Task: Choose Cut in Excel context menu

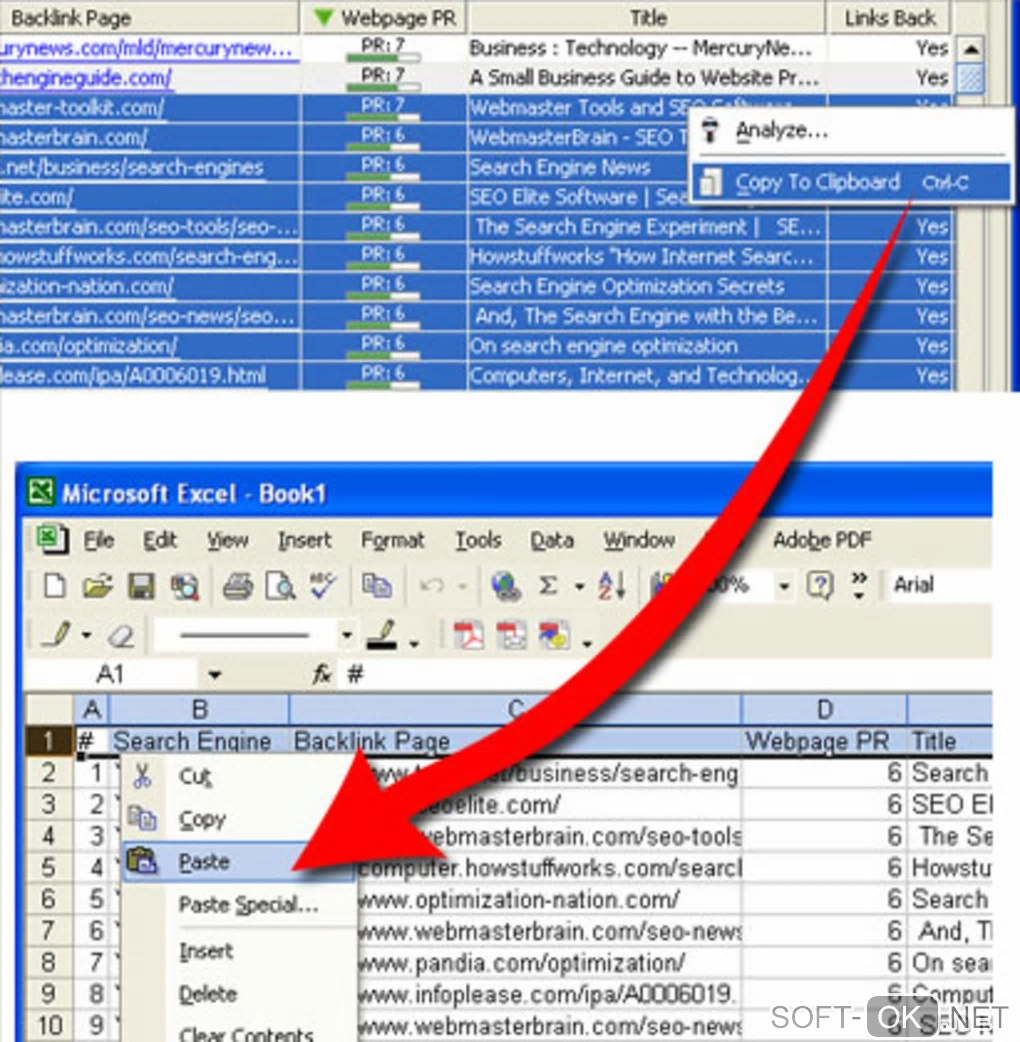Action: coord(239,776)
